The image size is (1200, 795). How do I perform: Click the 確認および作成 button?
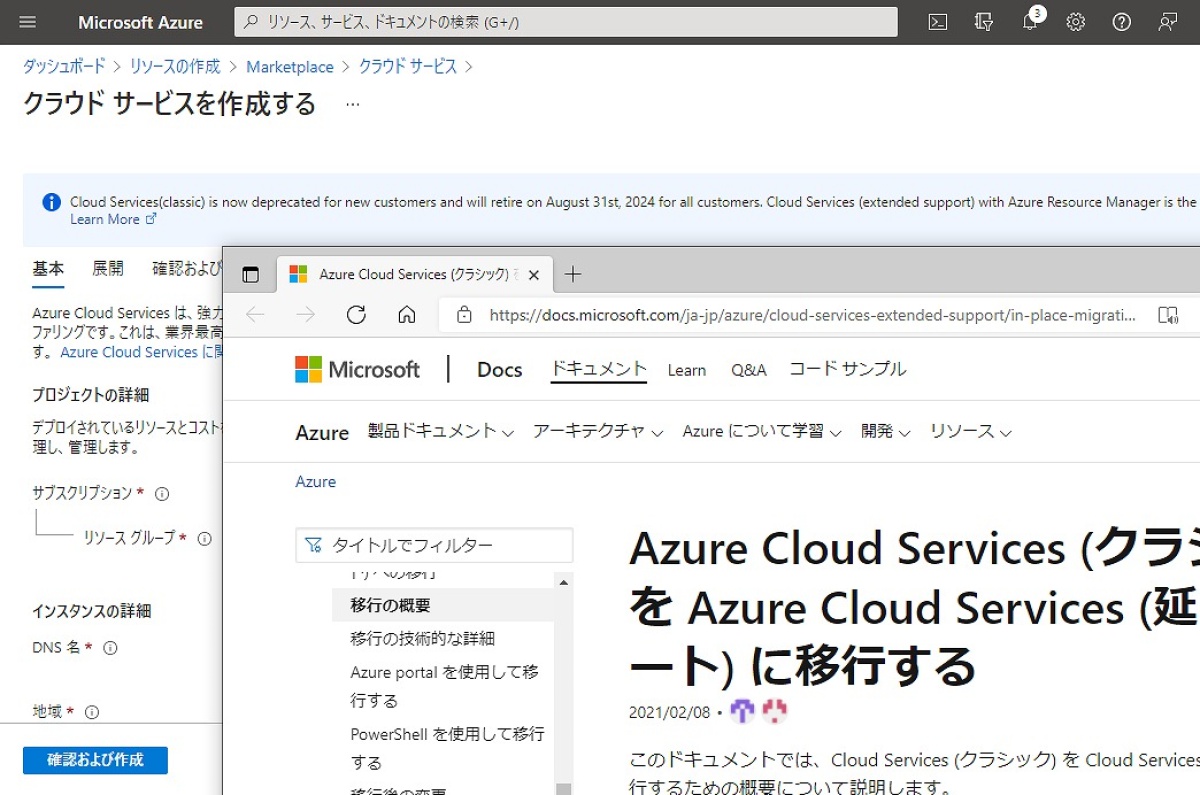[95, 760]
